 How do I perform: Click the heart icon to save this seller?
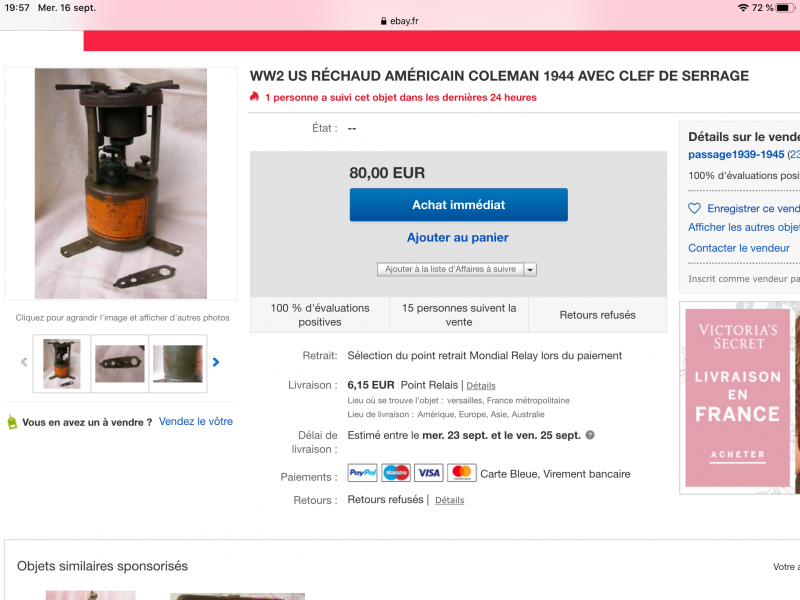[694, 208]
